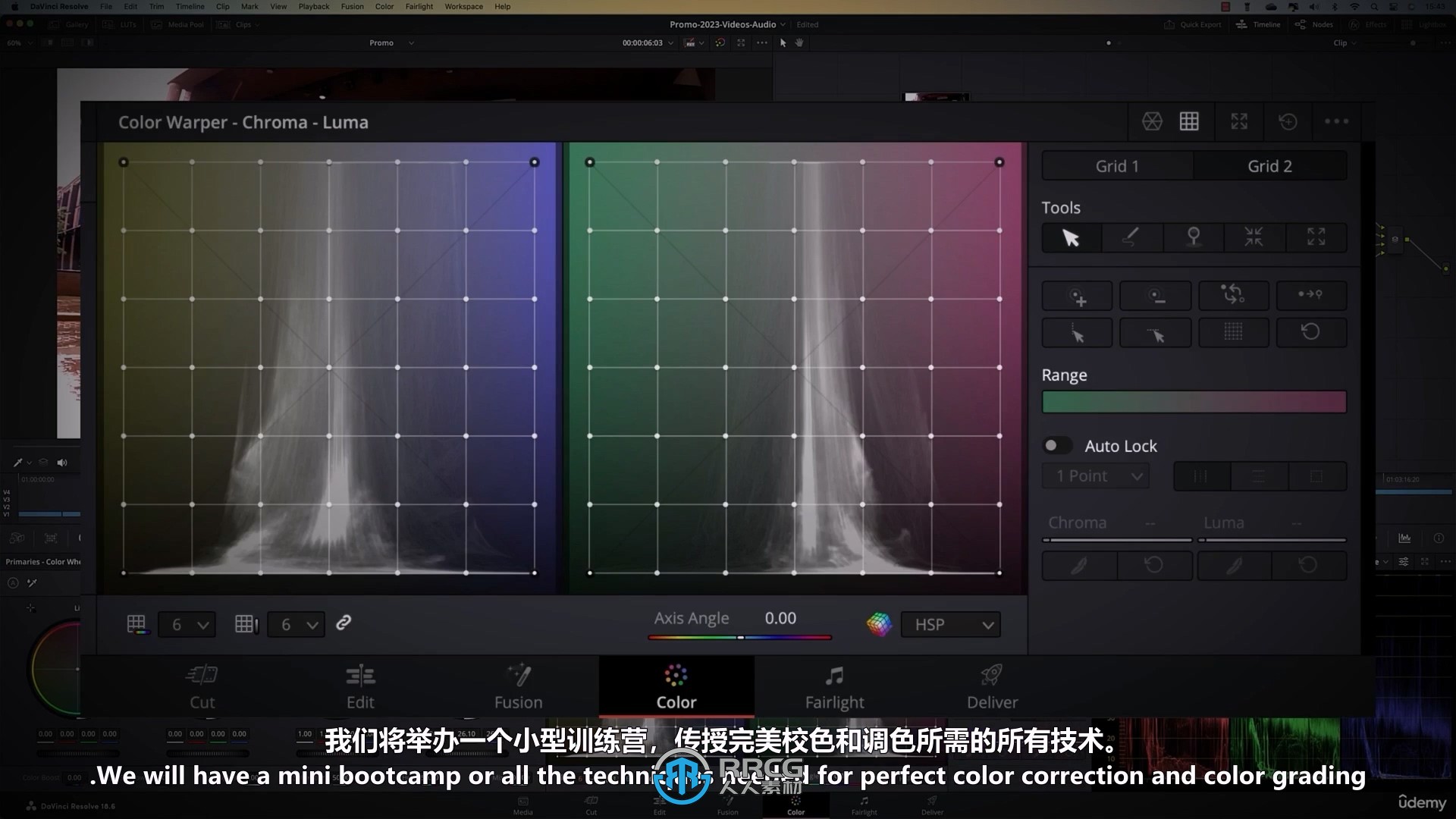Select the draw selection brush tool
The height and width of the screenshot is (819, 1456).
1131,238
